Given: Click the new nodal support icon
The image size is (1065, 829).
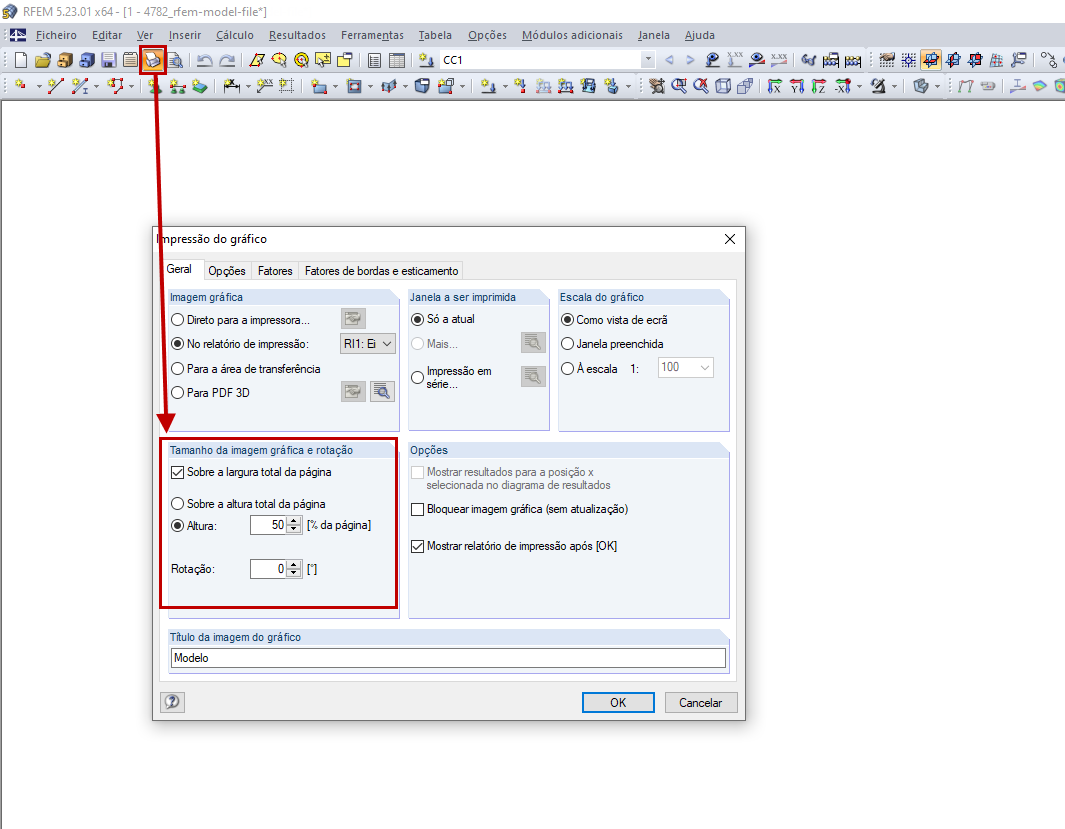Looking at the screenshot, I should tap(155, 86).
